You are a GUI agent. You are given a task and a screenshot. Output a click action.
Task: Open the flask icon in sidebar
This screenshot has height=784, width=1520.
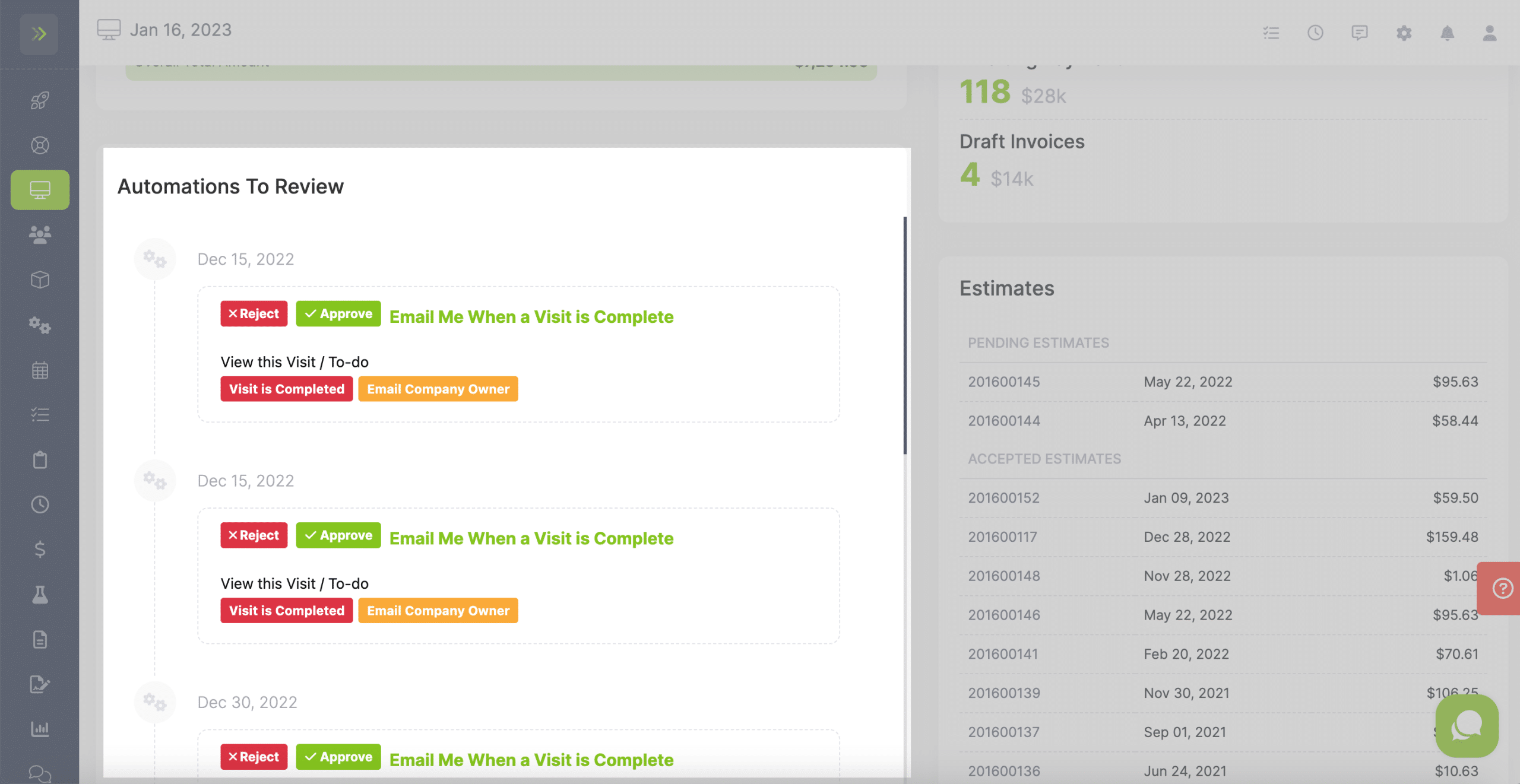coord(40,594)
